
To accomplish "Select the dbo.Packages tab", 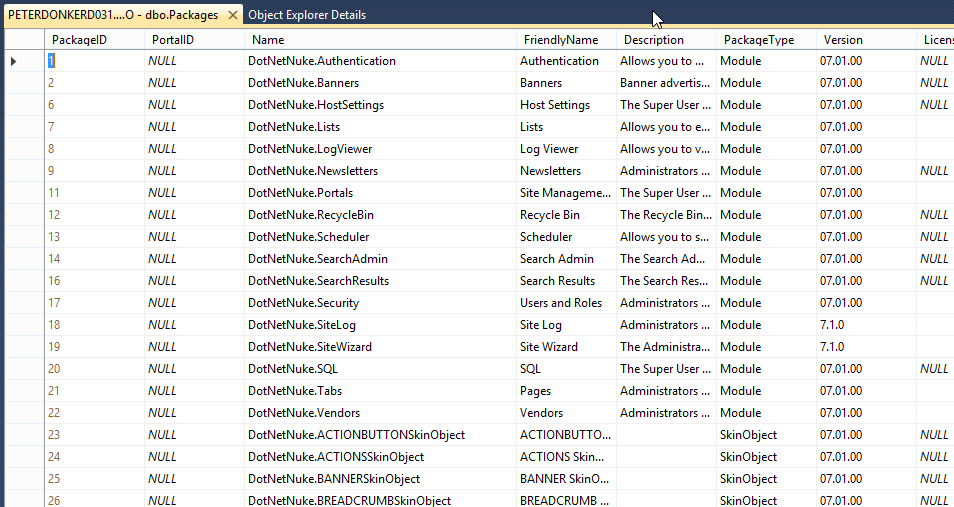I will point(113,15).
